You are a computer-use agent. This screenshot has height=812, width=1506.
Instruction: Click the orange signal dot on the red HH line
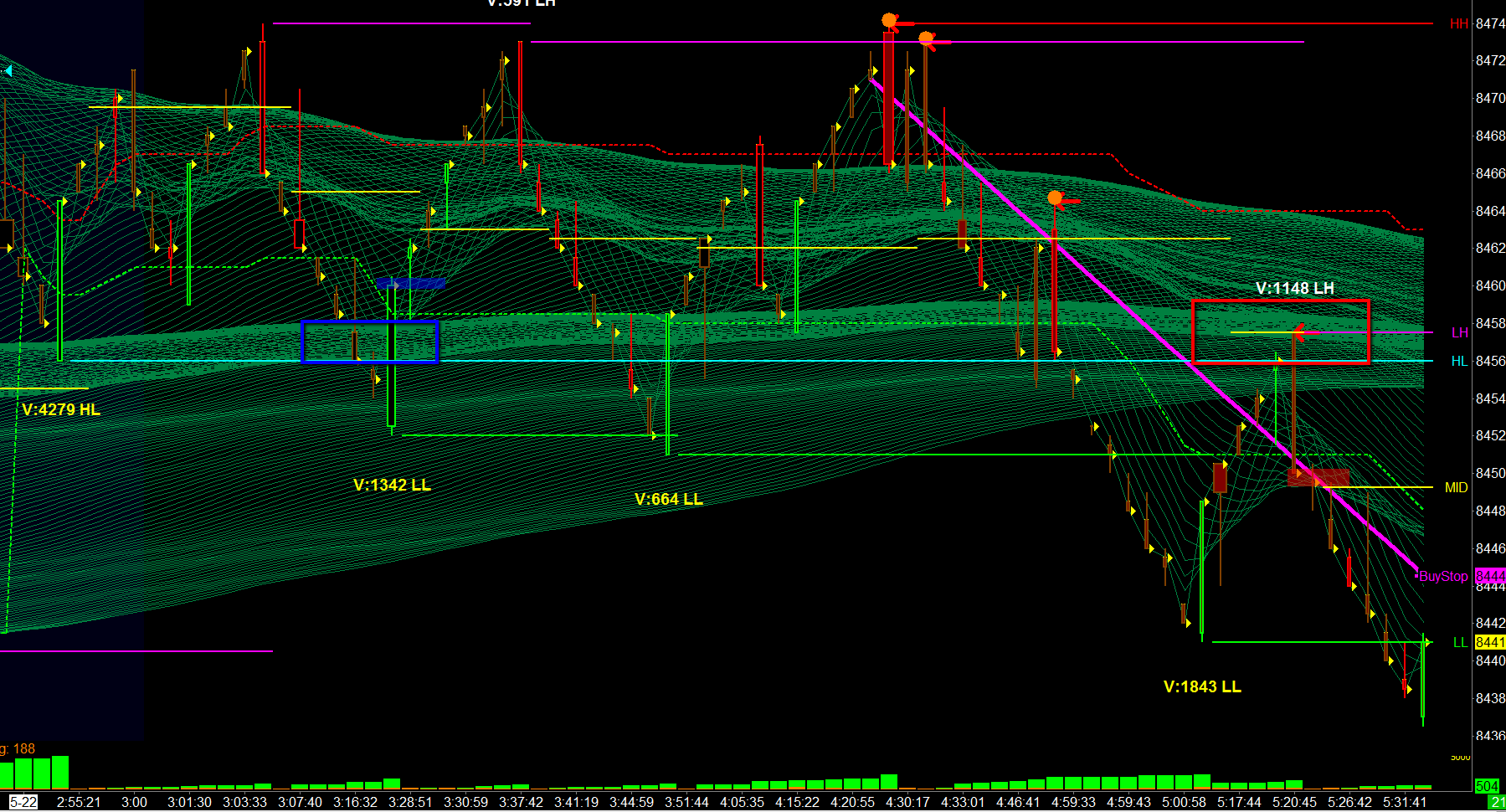[889, 20]
